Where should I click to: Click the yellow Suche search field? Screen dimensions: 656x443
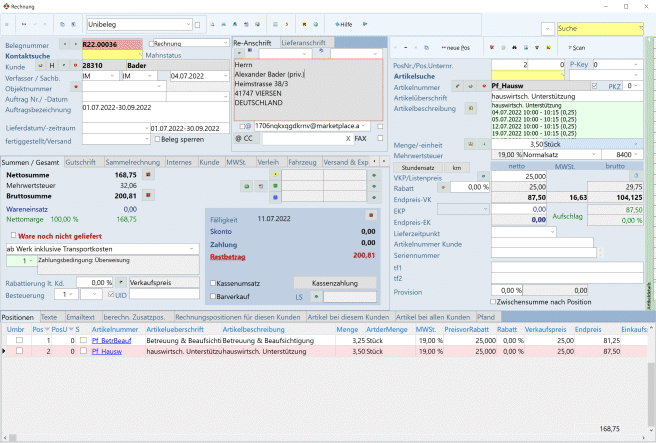click(600, 28)
